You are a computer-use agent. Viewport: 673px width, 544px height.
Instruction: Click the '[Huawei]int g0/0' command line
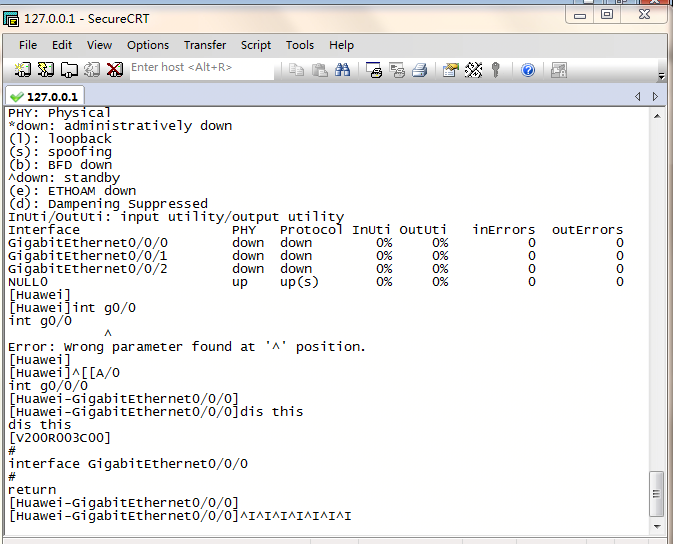coord(72,308)
